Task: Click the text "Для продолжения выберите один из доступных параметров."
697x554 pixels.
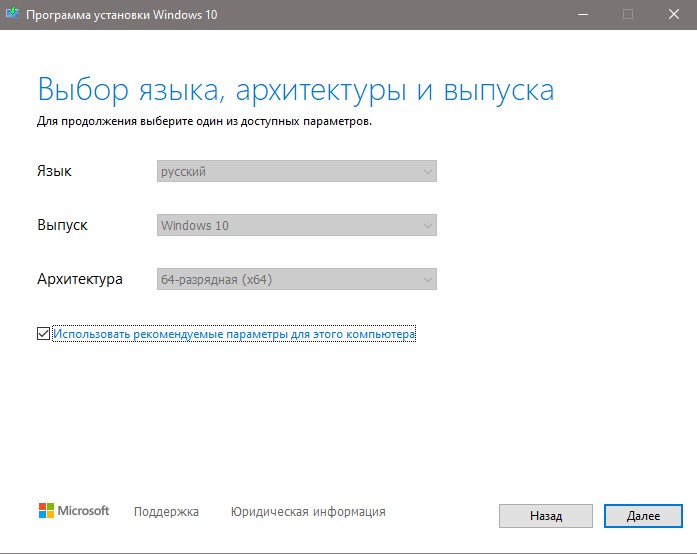Action: coord(204,121)
